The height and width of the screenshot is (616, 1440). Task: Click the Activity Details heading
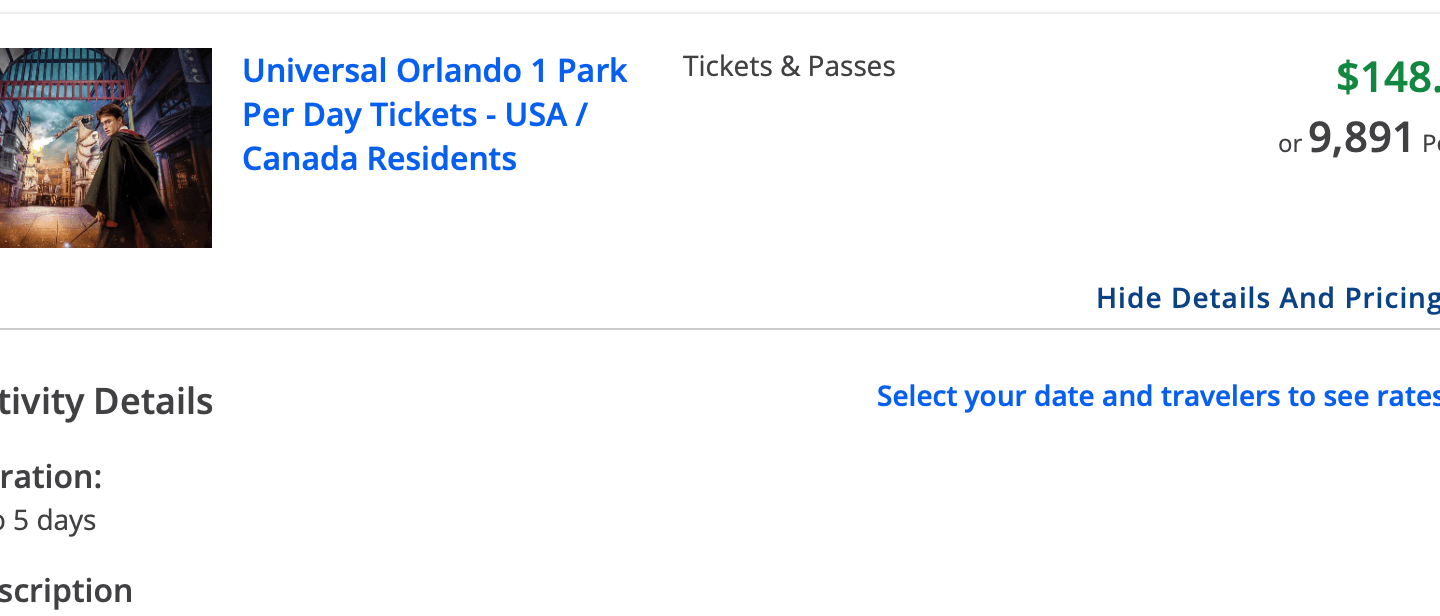point(106,401)
